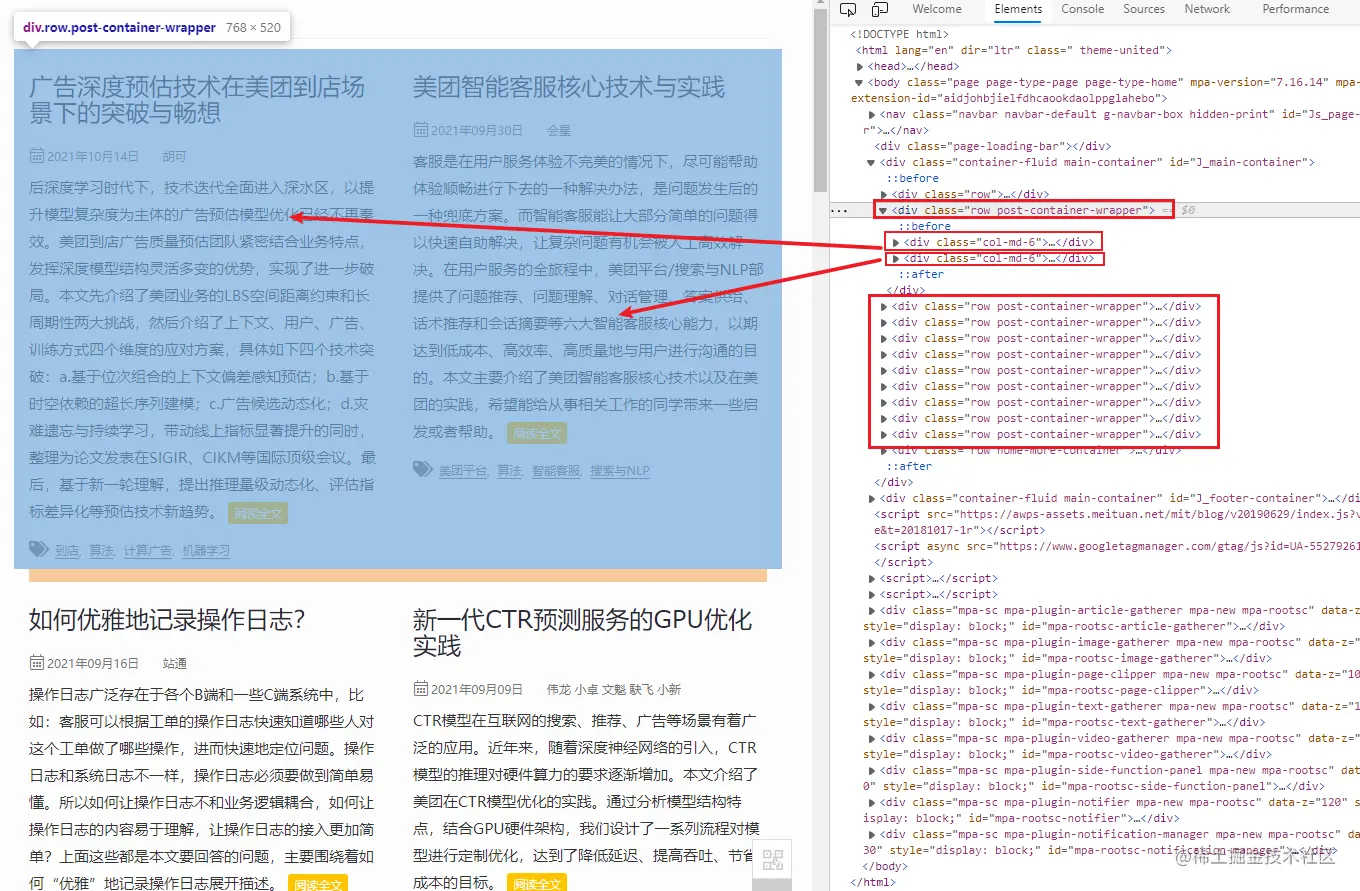Open the Network tab
Viewport: 1360px width, 891px height.
[x=1207, y=9]
